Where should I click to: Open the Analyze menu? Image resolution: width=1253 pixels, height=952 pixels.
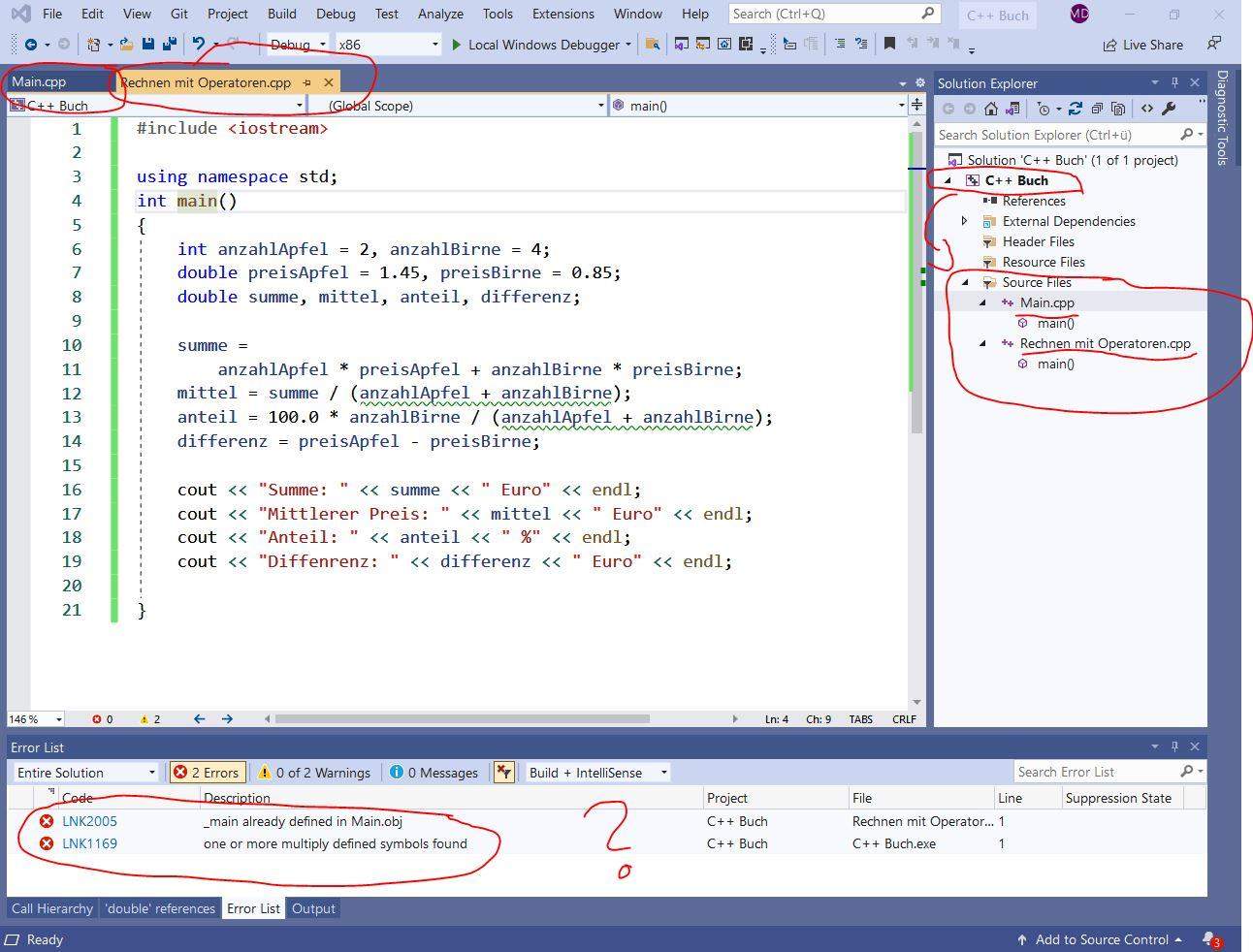(440, 14)
